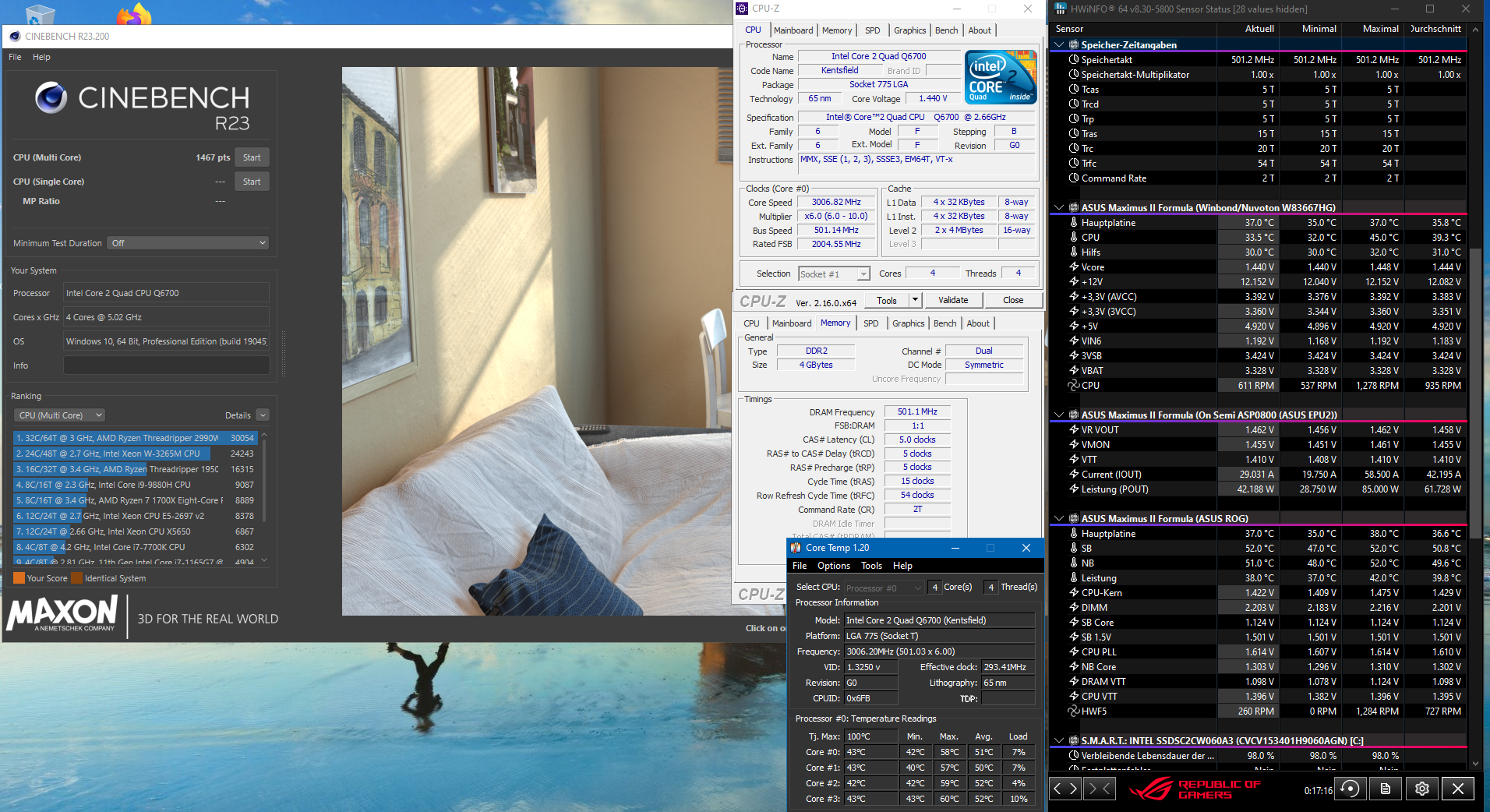Open the CPU-Z Tools dropdown arrow
The width and height of the screenshot is (1490, 812).
pyautogui.click(x=915, y=300)
